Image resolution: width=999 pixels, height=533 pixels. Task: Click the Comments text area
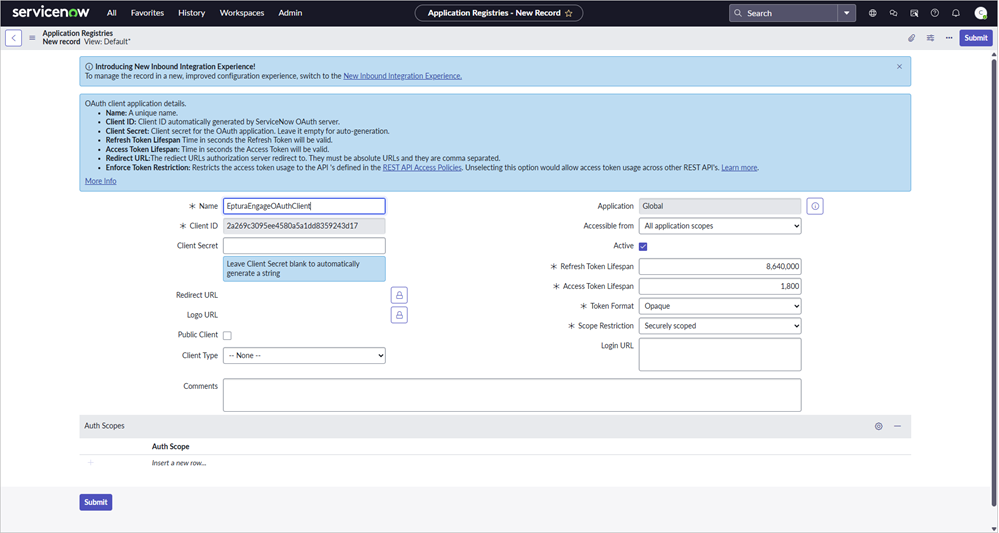[512, 395]
